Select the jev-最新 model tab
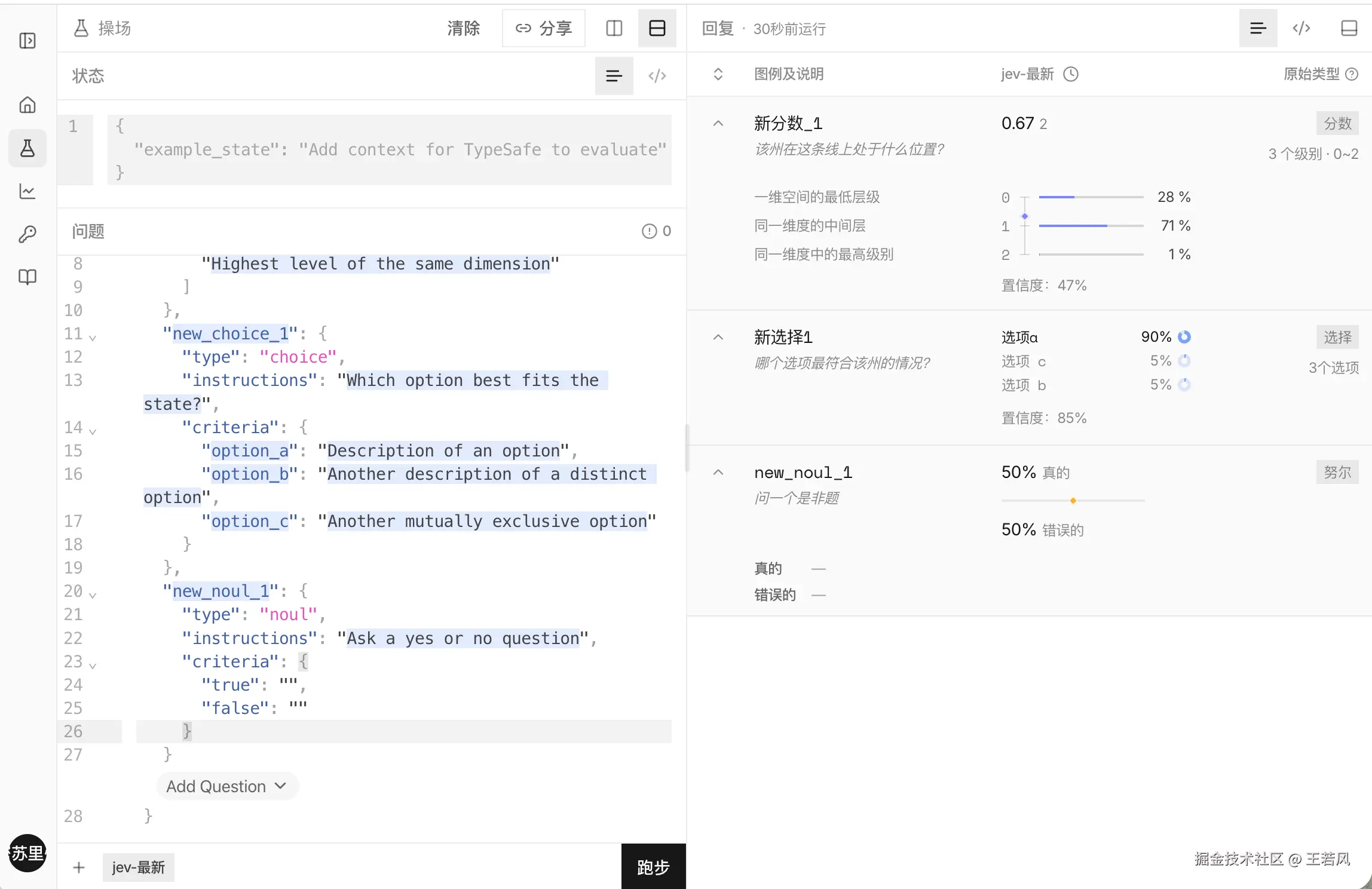 [x=139, y=867]
